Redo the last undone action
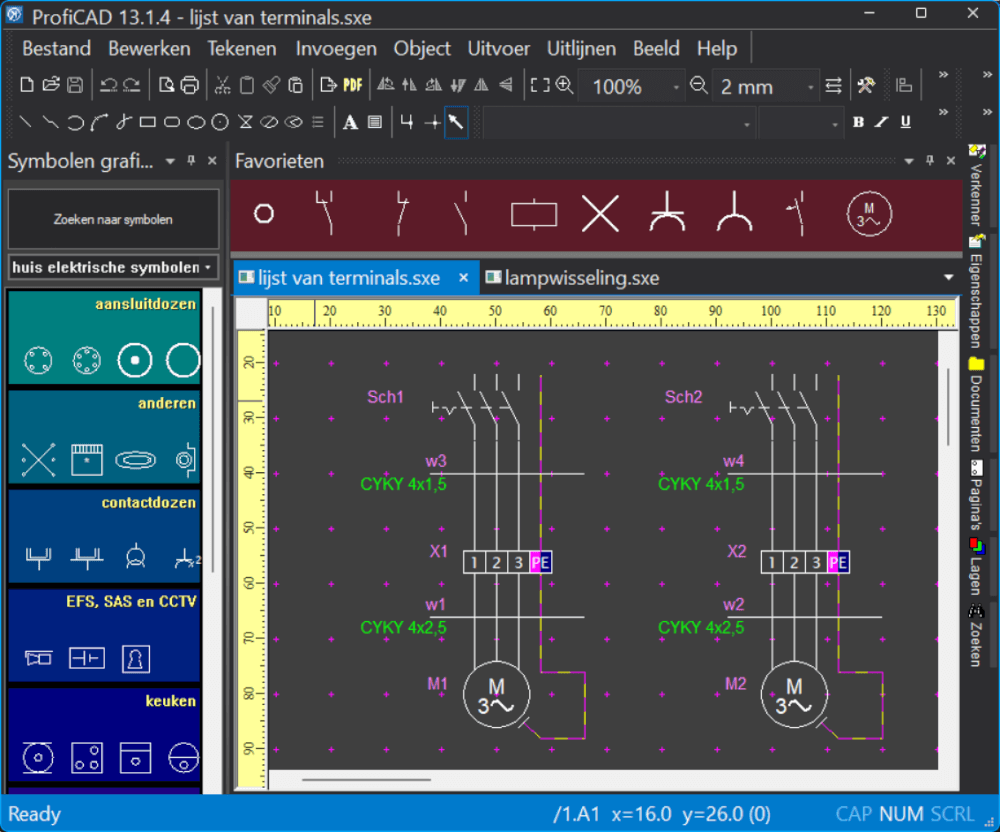This screenshot has height=832, width=1000. click(131, 85)
